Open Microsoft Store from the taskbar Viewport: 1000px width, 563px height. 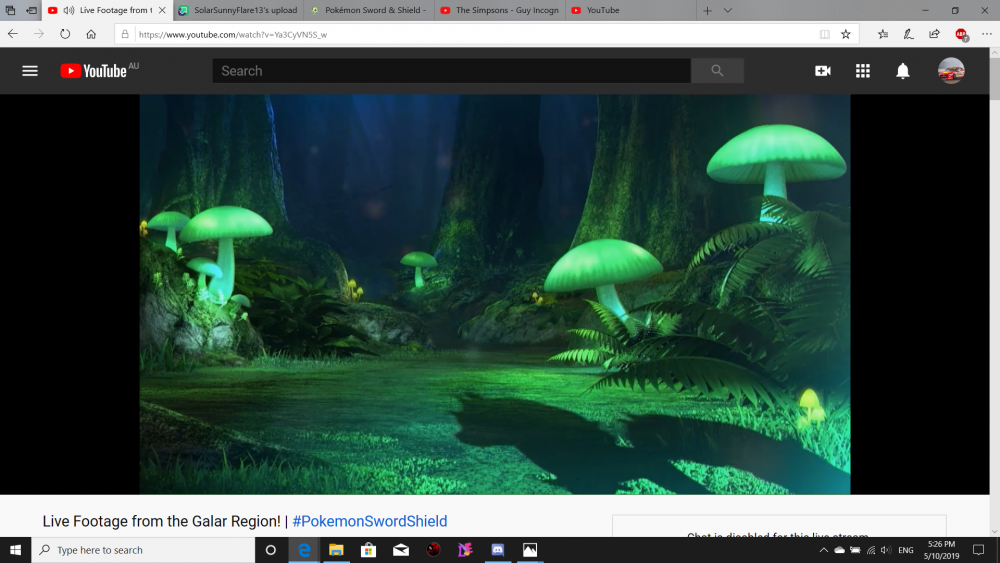click(x=369, y=550)
